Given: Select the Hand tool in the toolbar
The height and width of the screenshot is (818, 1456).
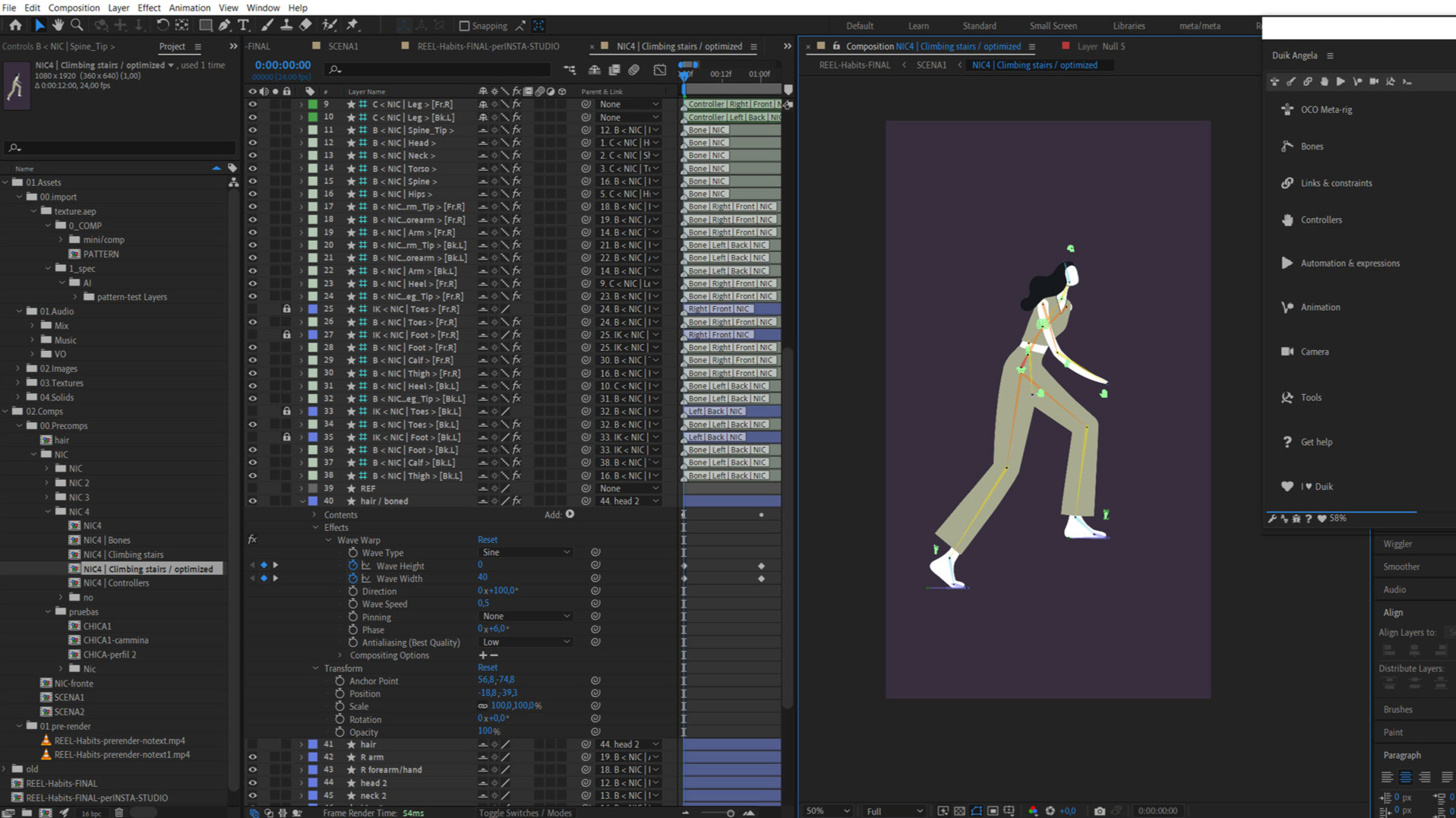Looking at the screenshot, I should point(58,25).
